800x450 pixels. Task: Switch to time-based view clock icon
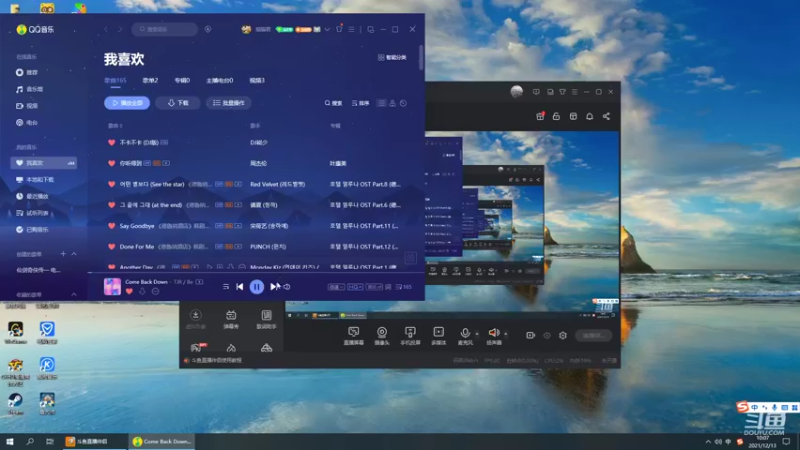coord(404,103)
